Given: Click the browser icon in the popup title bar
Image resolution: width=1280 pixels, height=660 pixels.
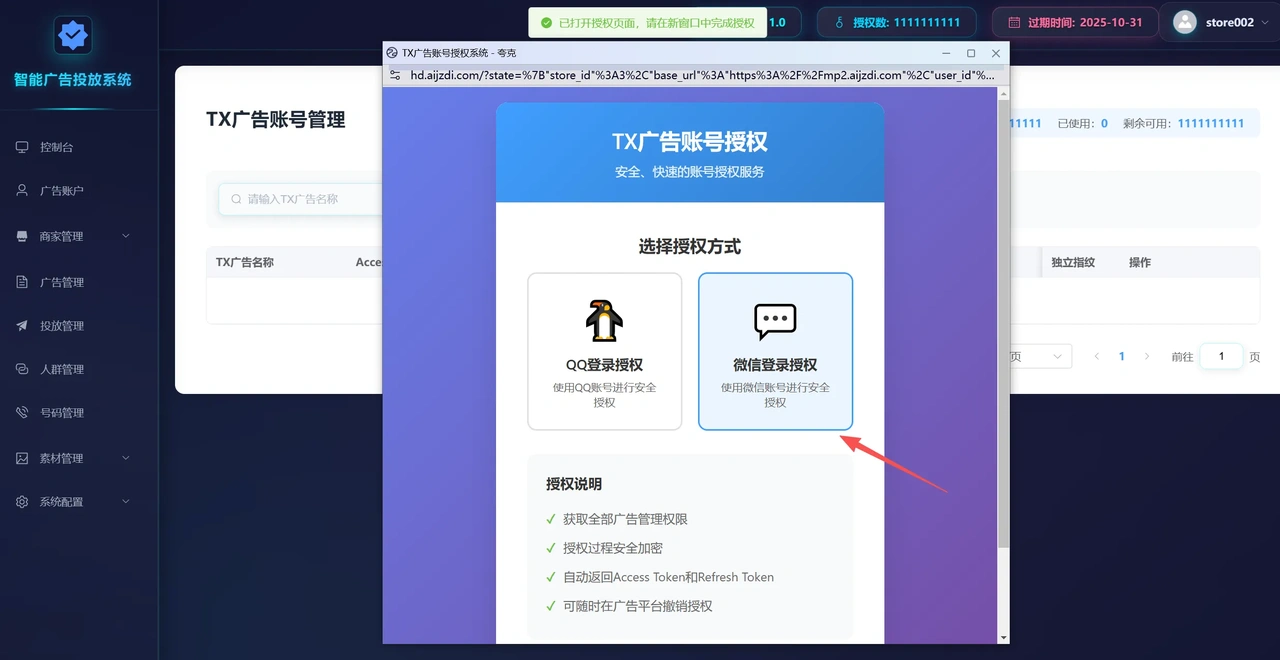Looking at the screenshot, I should [x=392, y=52].
